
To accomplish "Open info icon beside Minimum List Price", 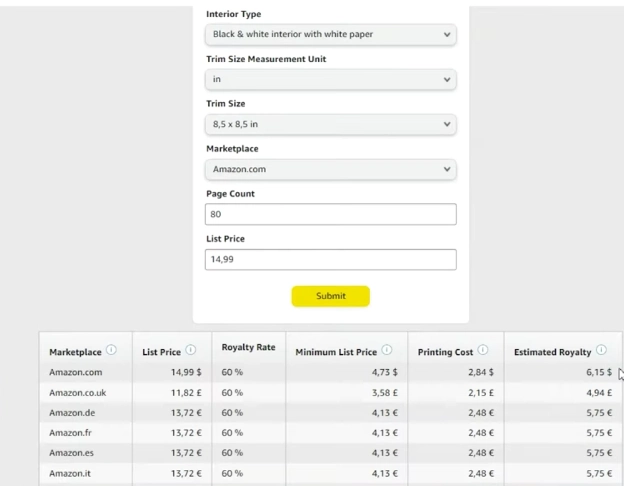I will pyautogui.click(x=386, y=351).
